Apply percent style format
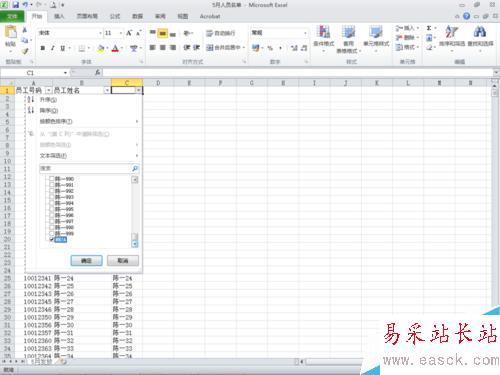The width and height of the screenshot is (500, 375). [x=270, y=48]
